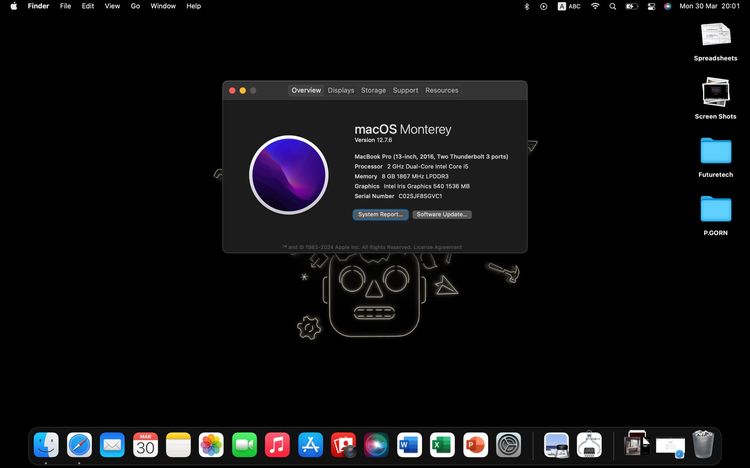Launch the App Store
This screenshot has width=750, height=468.
[x=310, y=445]
